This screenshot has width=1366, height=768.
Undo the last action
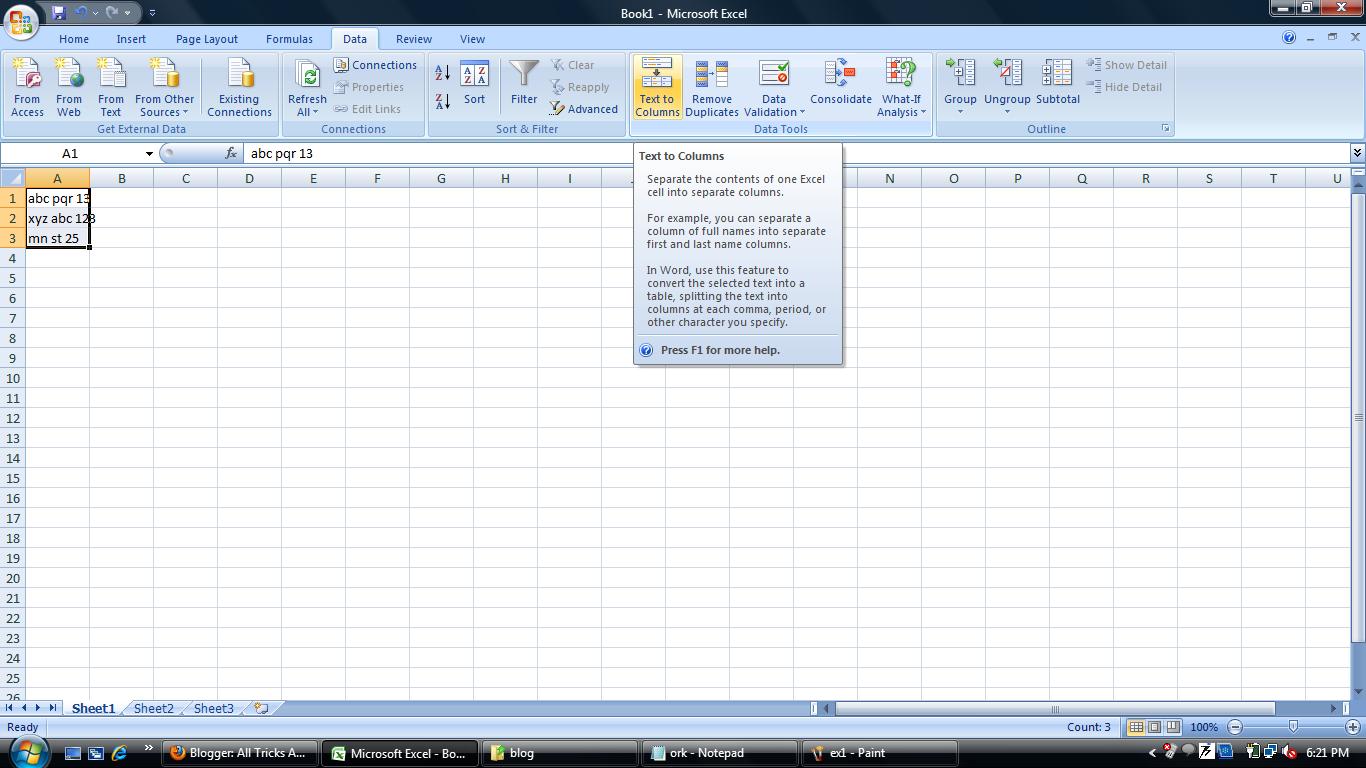(x=81, y=13)
